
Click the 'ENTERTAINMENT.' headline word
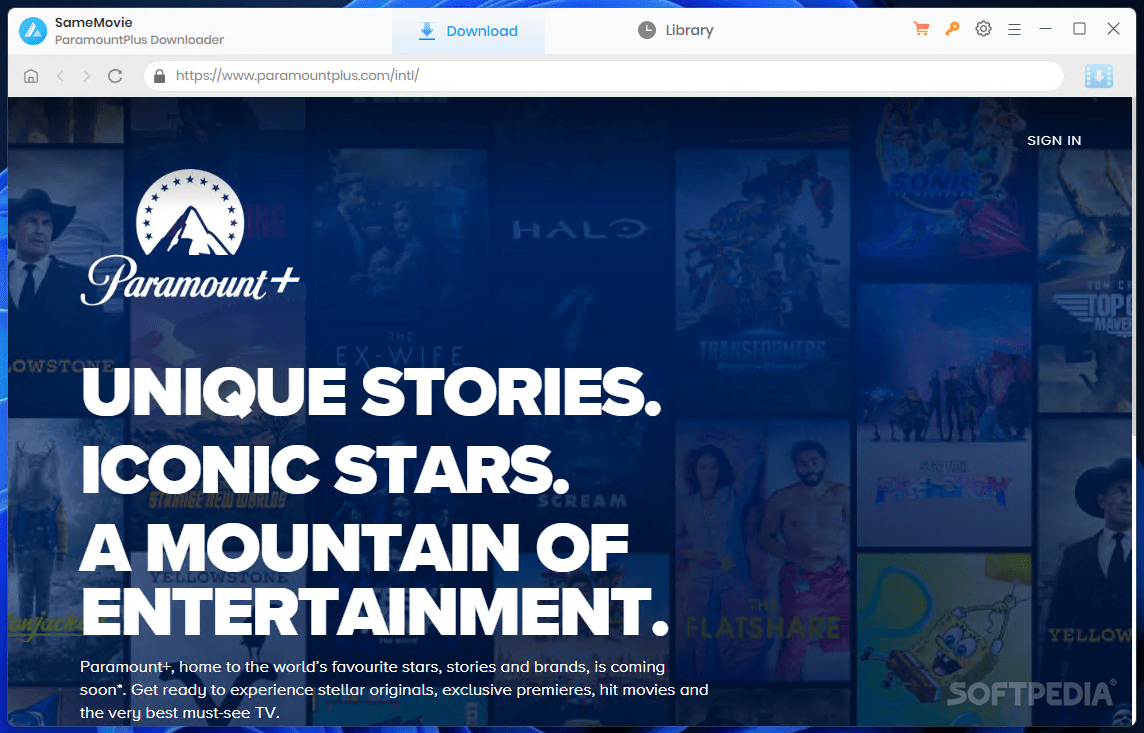[x=374, y=611]
